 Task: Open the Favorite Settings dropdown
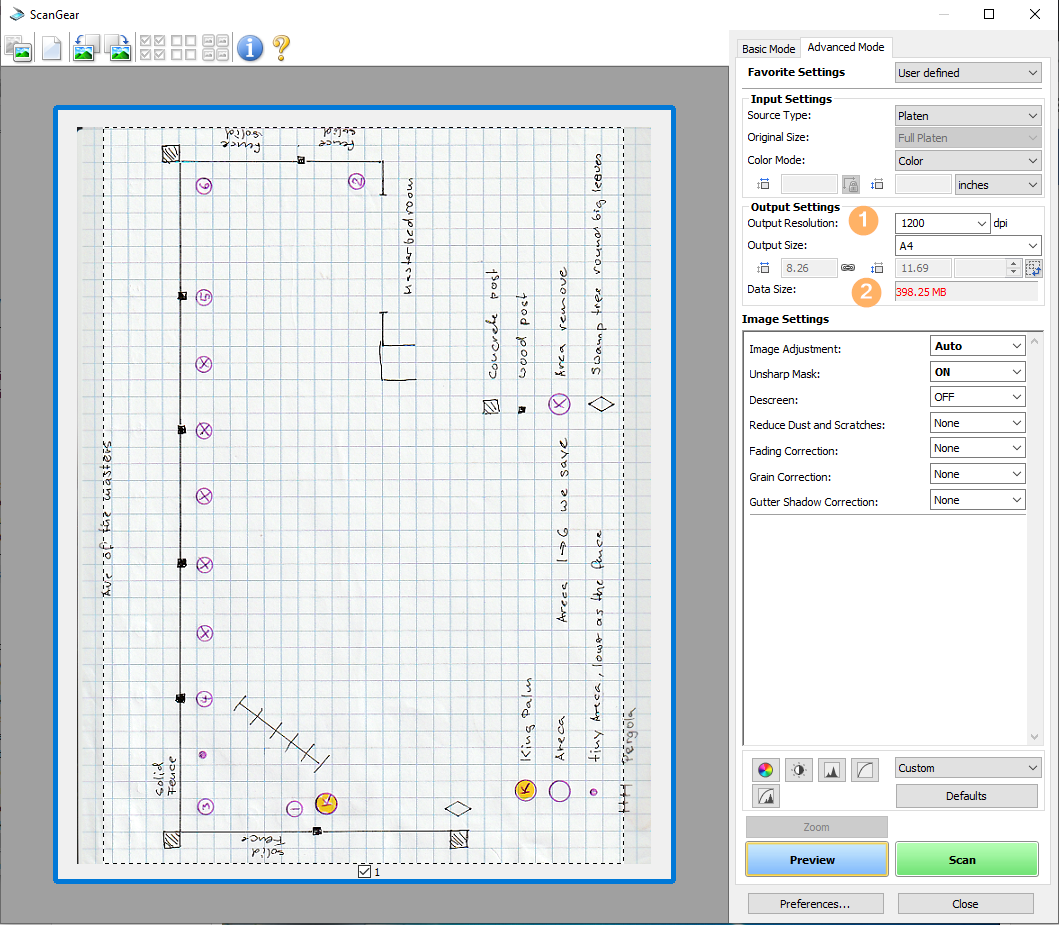(968, 73)
